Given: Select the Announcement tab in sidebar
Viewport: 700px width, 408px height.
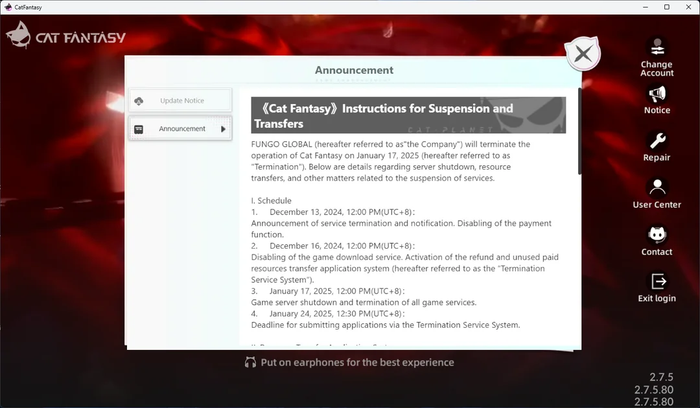Looking at the screenshot, I should (x=180, y=129).
